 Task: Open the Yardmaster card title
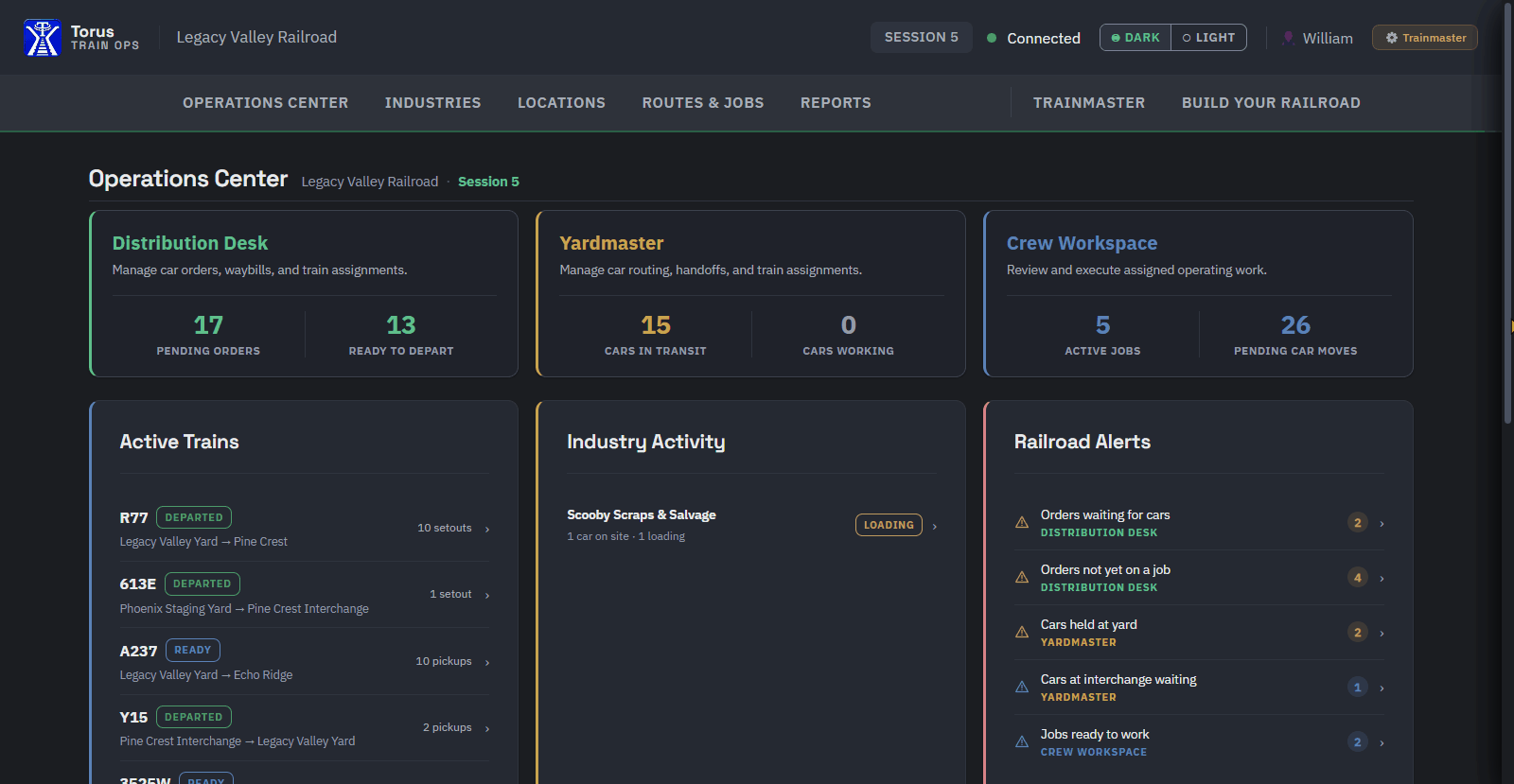pyautogui.click(x=611, y=243)
